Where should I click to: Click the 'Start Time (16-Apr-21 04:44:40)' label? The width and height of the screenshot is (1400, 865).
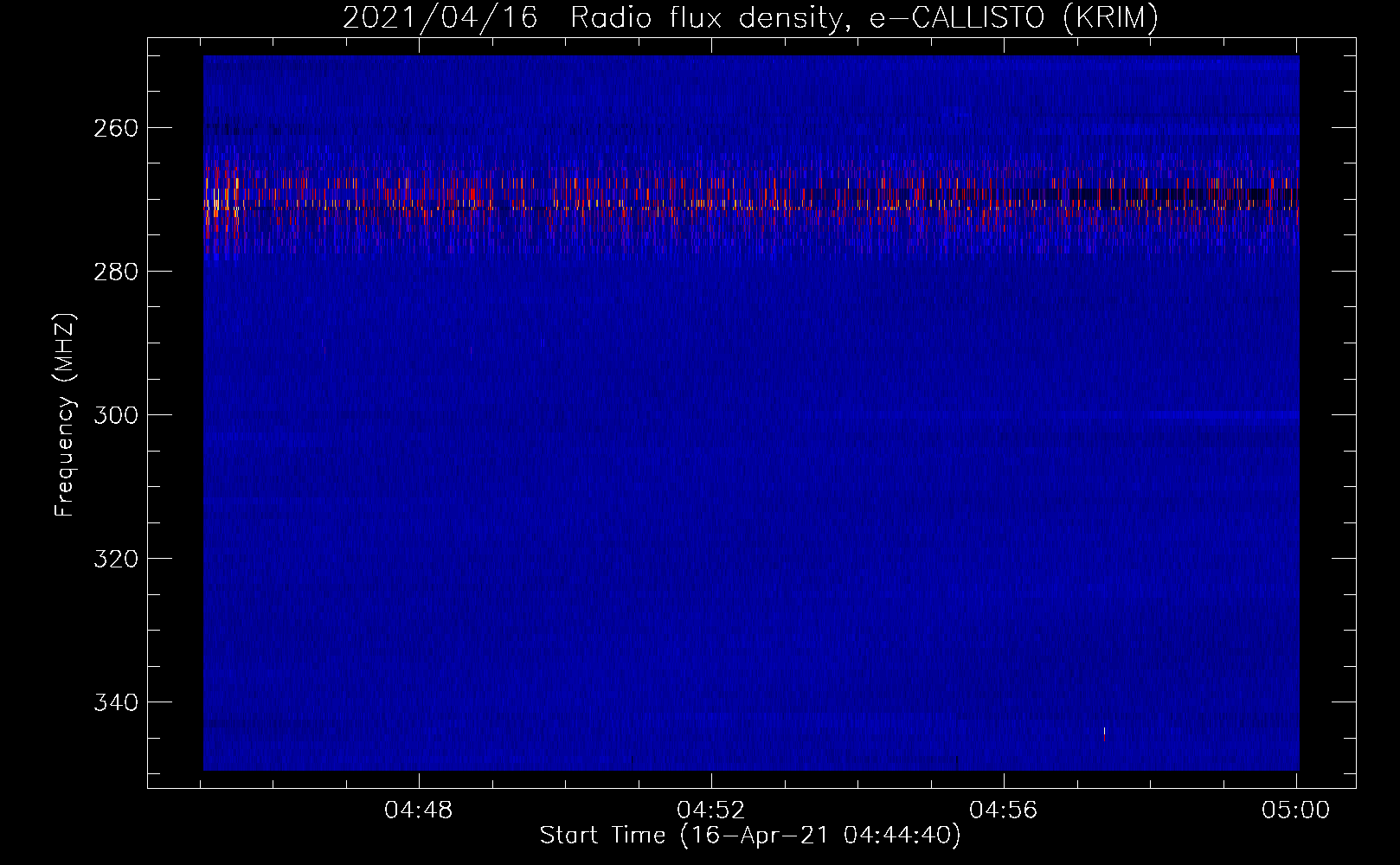750,836
